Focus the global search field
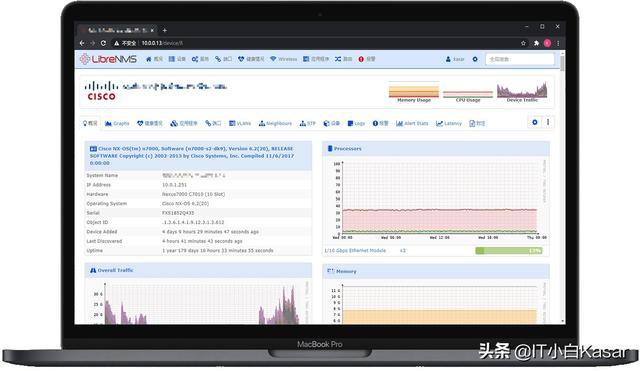640x371 pixels. (x=520, y=59)
